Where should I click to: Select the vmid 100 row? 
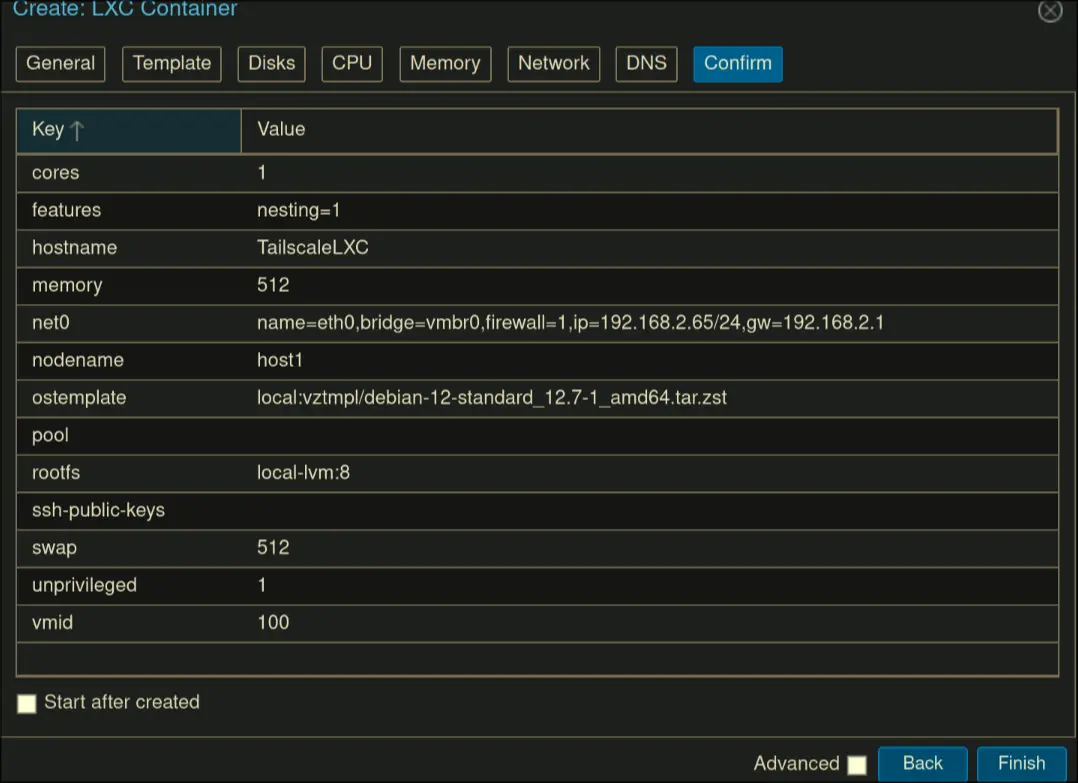click(537, 623)
